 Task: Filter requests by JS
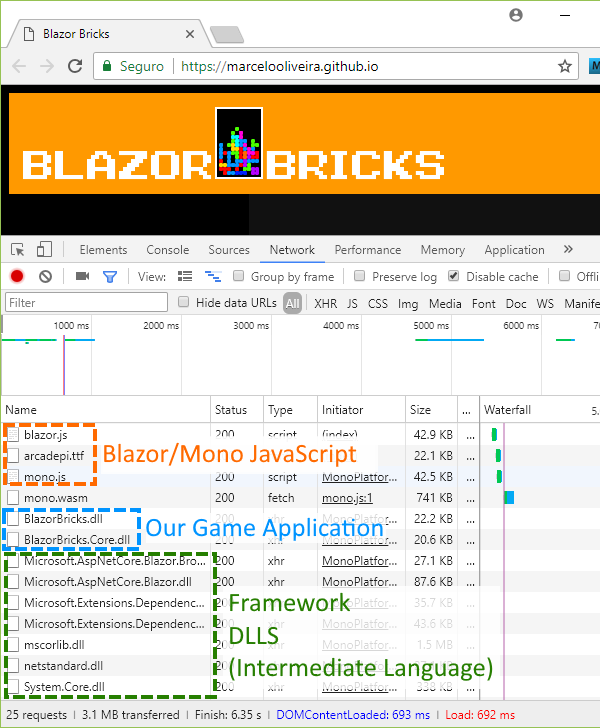(x=352, y=304)
